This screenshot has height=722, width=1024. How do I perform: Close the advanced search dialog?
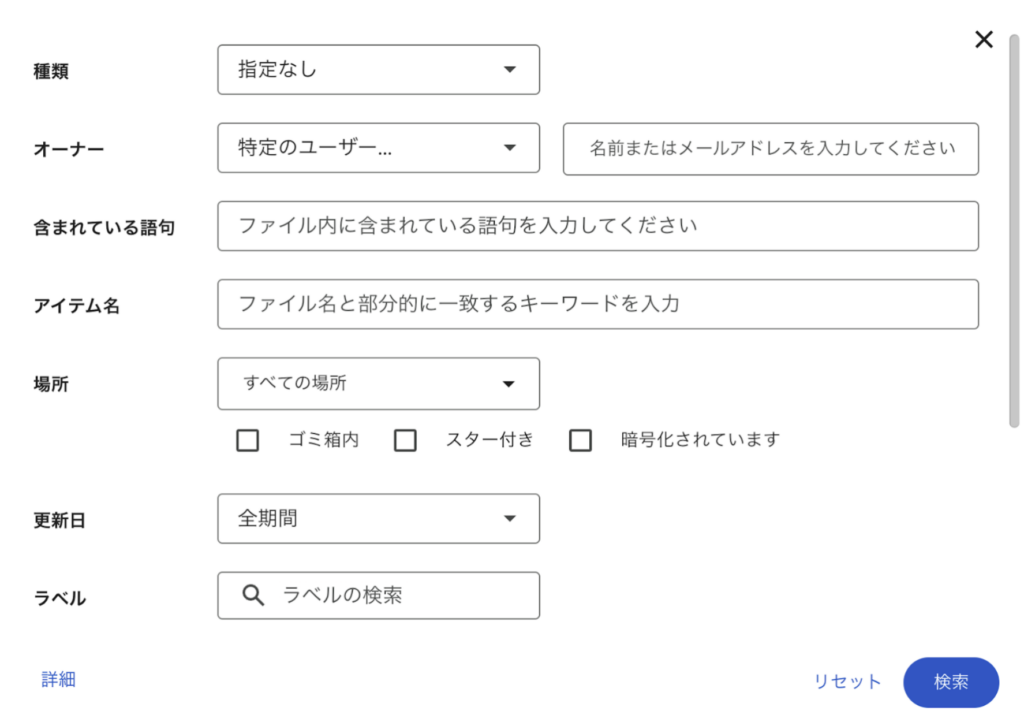pos(984,39)
